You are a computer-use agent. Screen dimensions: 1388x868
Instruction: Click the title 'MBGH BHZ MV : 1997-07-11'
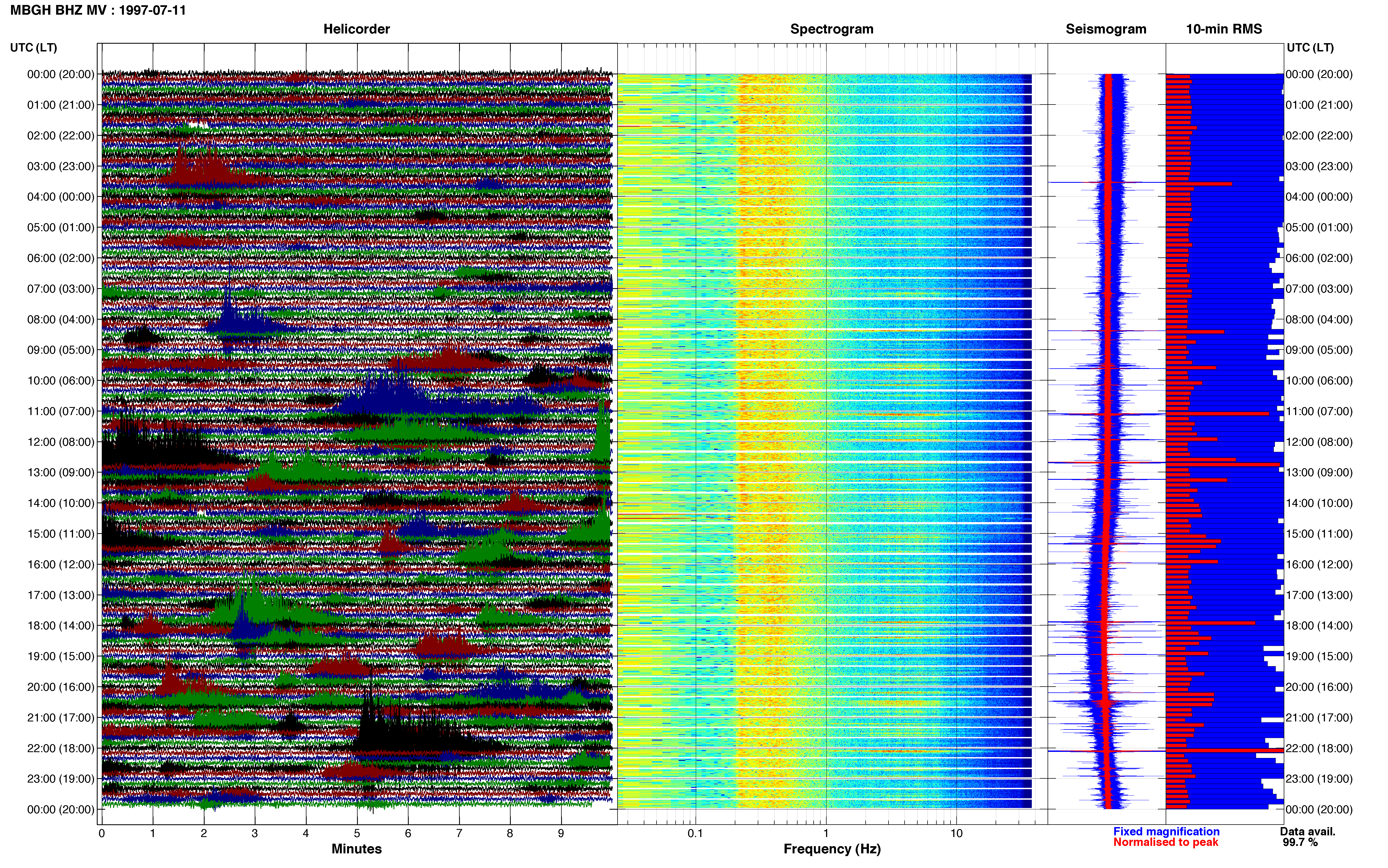click(98, 10)
